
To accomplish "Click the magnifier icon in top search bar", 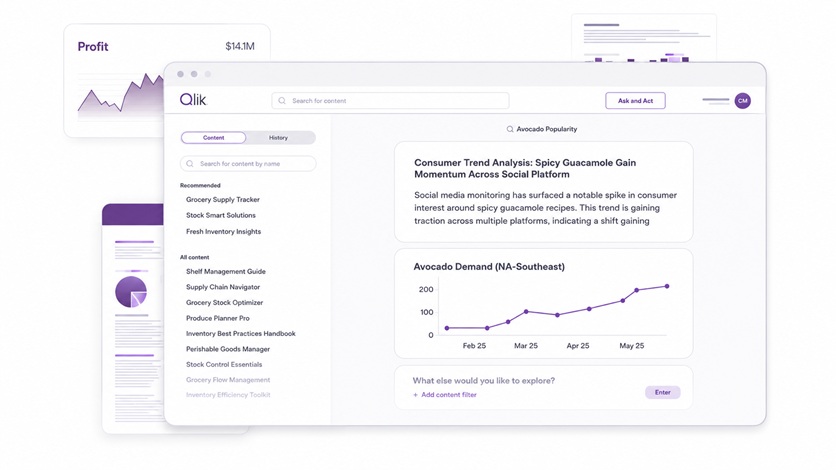I will (x=282, y=101).
